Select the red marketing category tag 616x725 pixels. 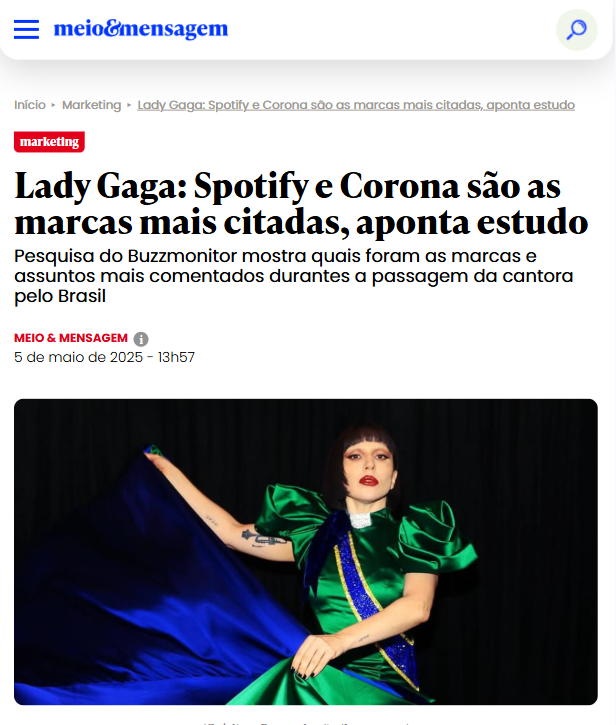click(x=49, y=141)
